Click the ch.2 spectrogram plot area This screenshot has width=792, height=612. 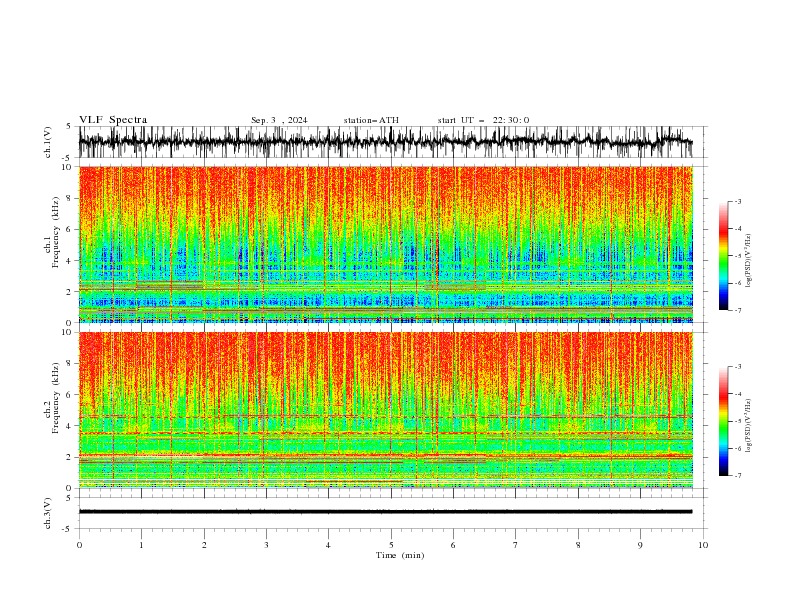[x=385, y=410]
